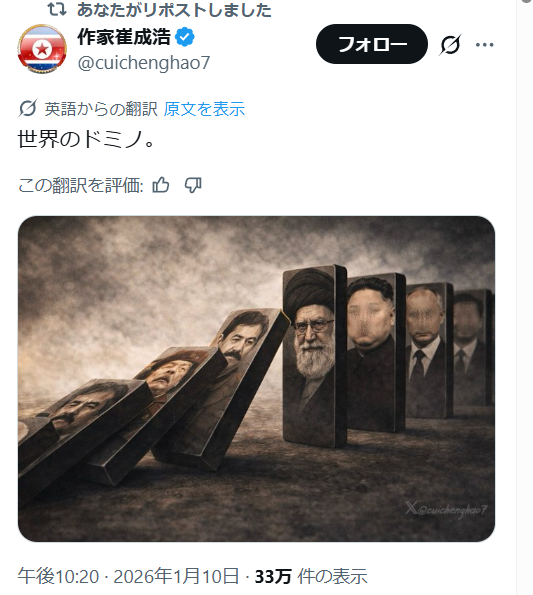This screenshot has height=595, width=533.
Task: Rate translation with thumbs down
Action: coord(193,186)
